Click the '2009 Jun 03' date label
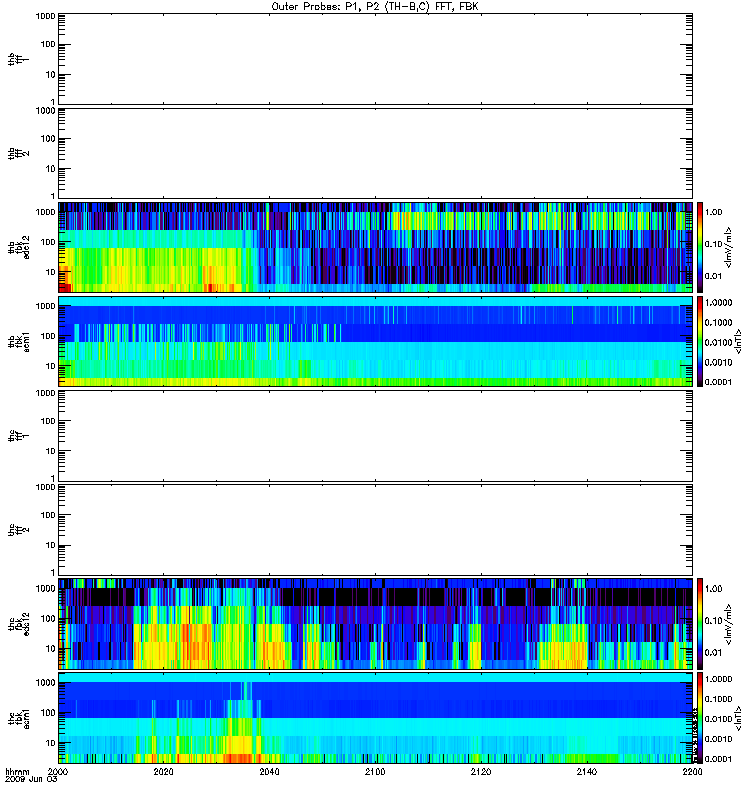The height and width of the screenshot is (800, 750). pyautogui.click(x=31, y=780)
